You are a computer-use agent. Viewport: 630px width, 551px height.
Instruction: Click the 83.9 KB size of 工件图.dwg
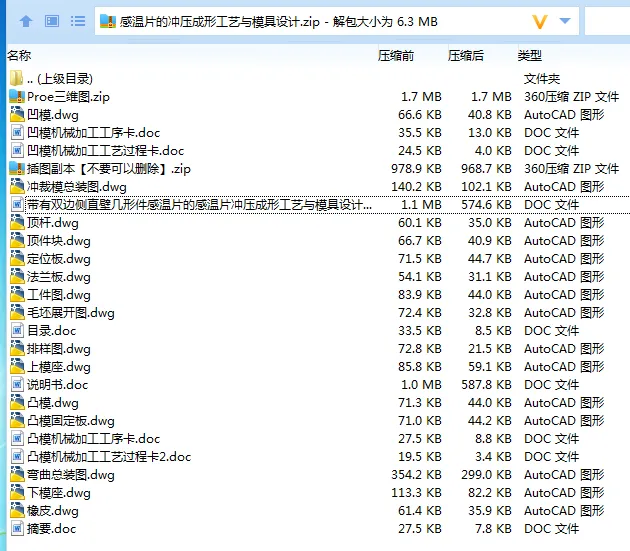pos(420,295)
